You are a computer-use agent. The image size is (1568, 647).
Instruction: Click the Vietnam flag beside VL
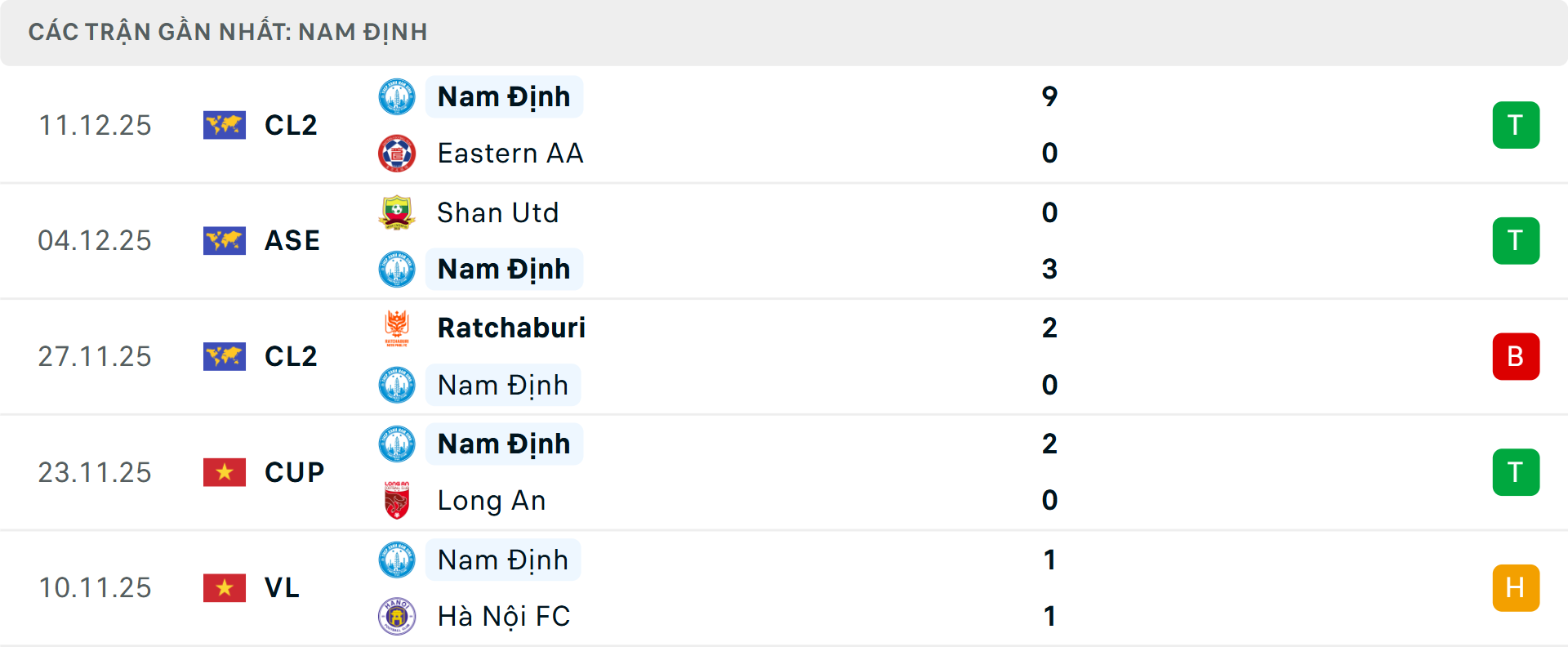225,587
